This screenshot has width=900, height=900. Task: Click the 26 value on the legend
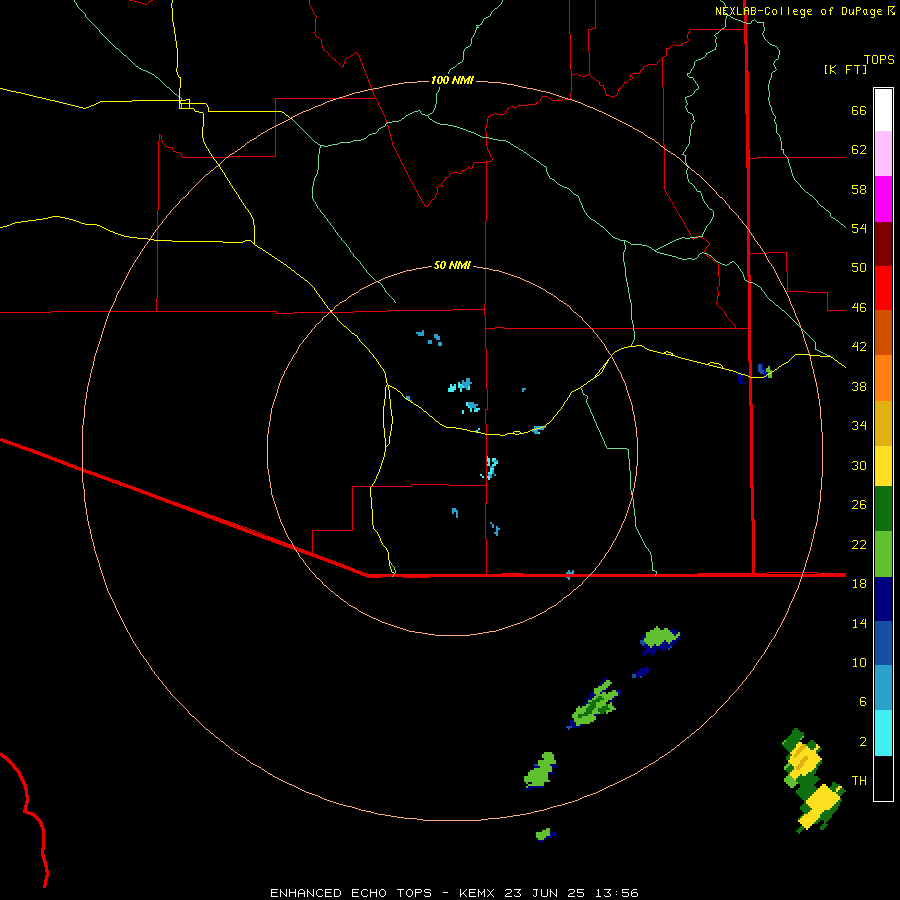pyautogui.click(x=859, y=505)
